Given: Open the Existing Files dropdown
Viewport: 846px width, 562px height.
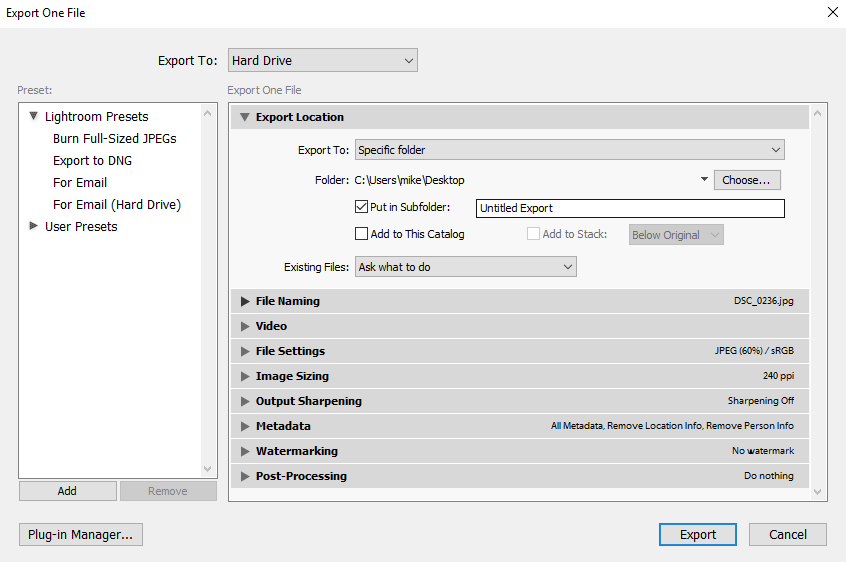Looking at the screenshot, I should [x=466, y=267].
